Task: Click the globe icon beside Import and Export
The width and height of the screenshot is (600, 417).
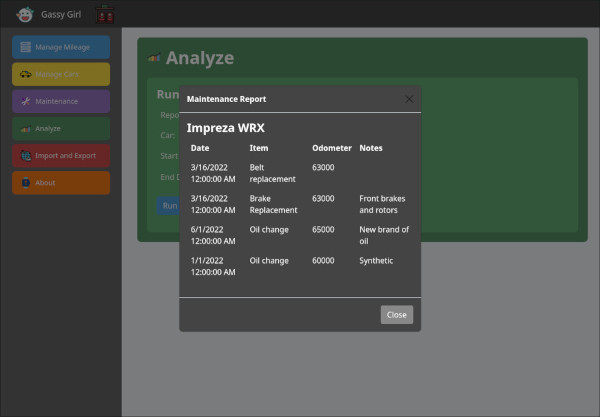Action: (26, 156)
